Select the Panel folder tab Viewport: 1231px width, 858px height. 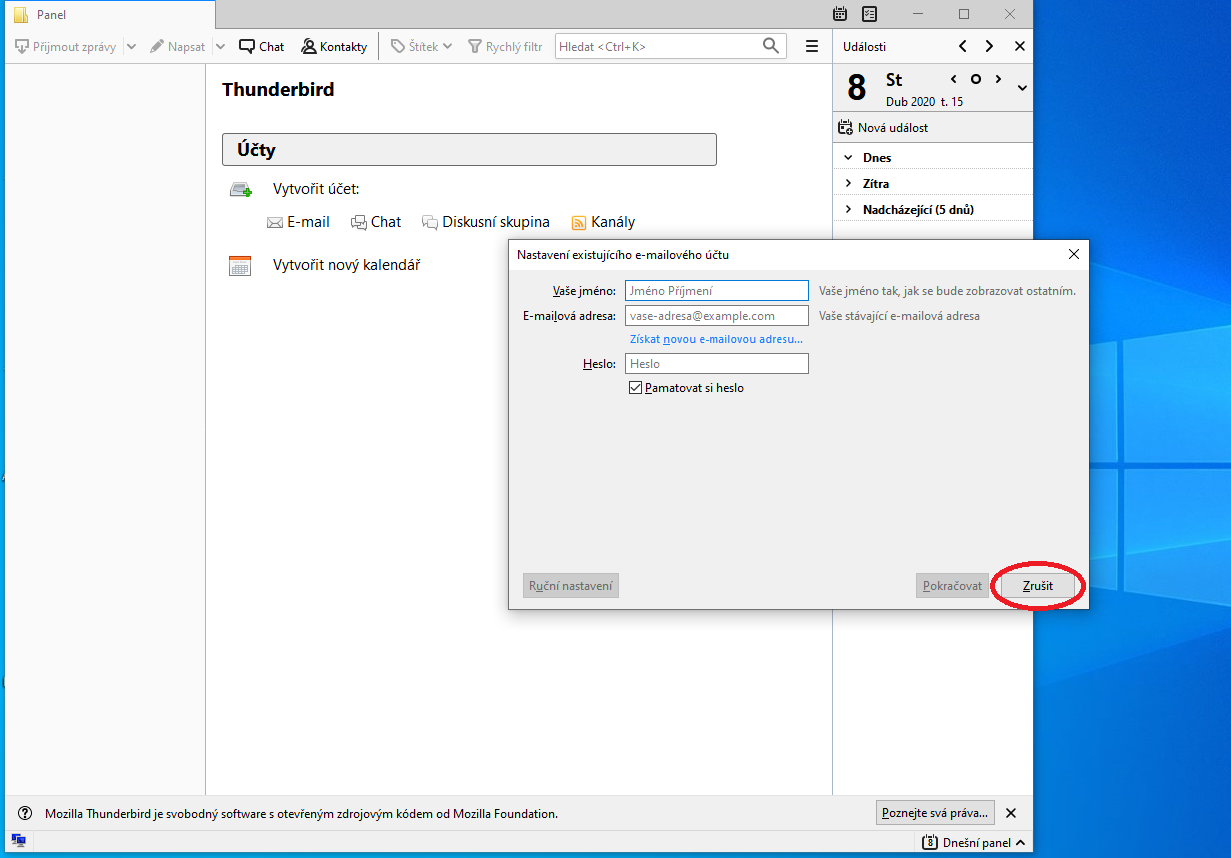(x=108, y=15)
